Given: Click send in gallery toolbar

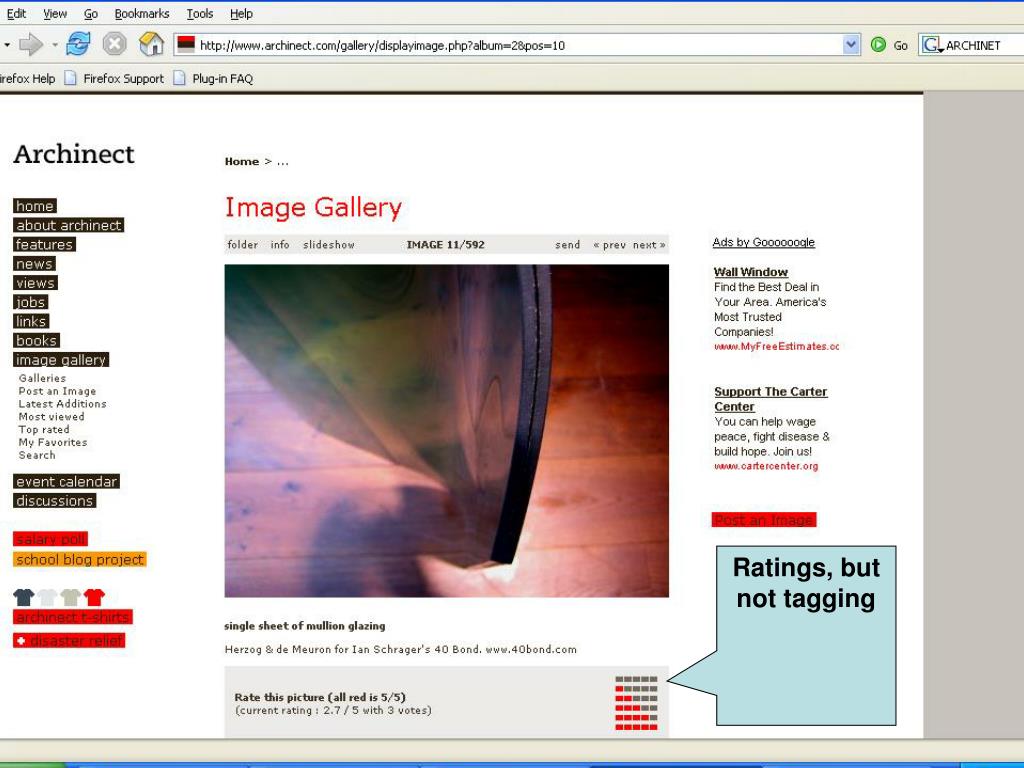Looking at the screenshot, I should pos(568,245).
